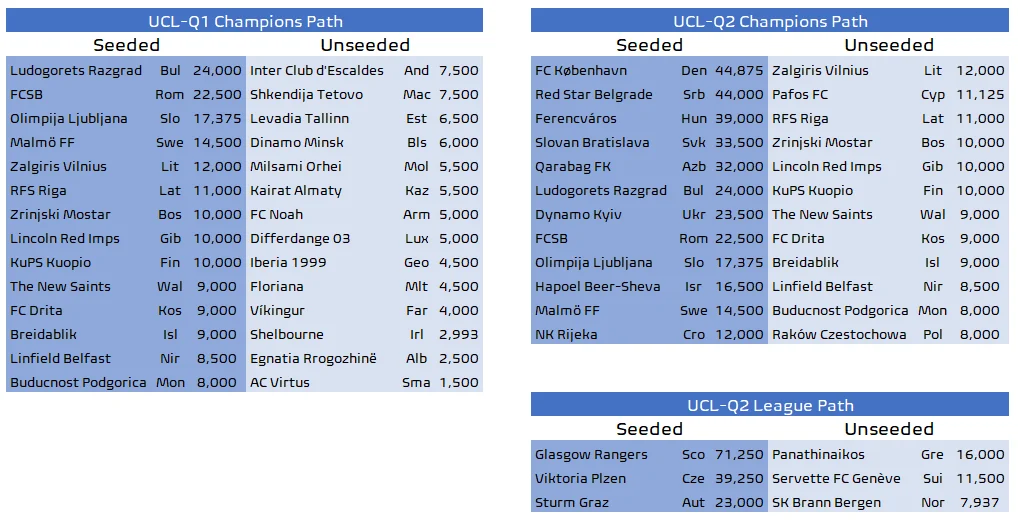Select the UCL-Q2 Champions Path title bar

(769, 21)
